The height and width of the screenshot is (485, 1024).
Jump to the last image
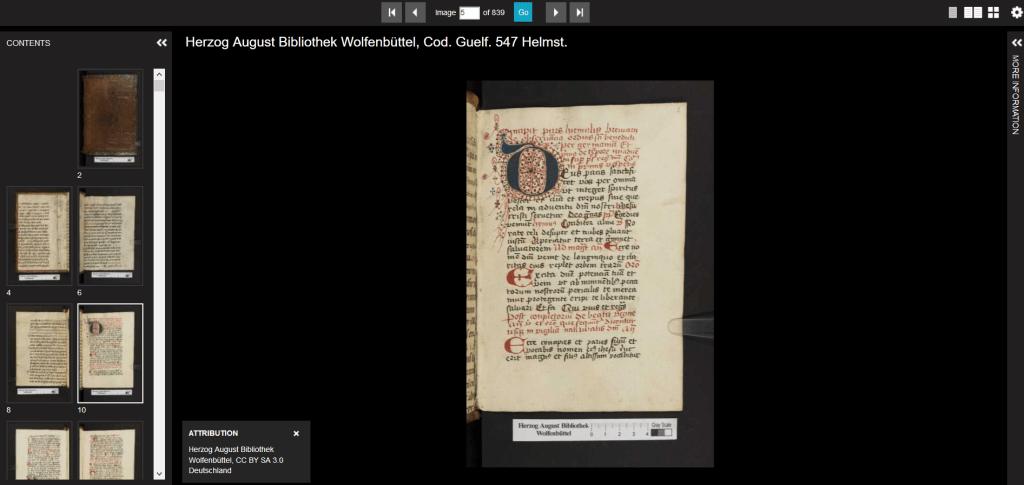[x=580, y=12]
